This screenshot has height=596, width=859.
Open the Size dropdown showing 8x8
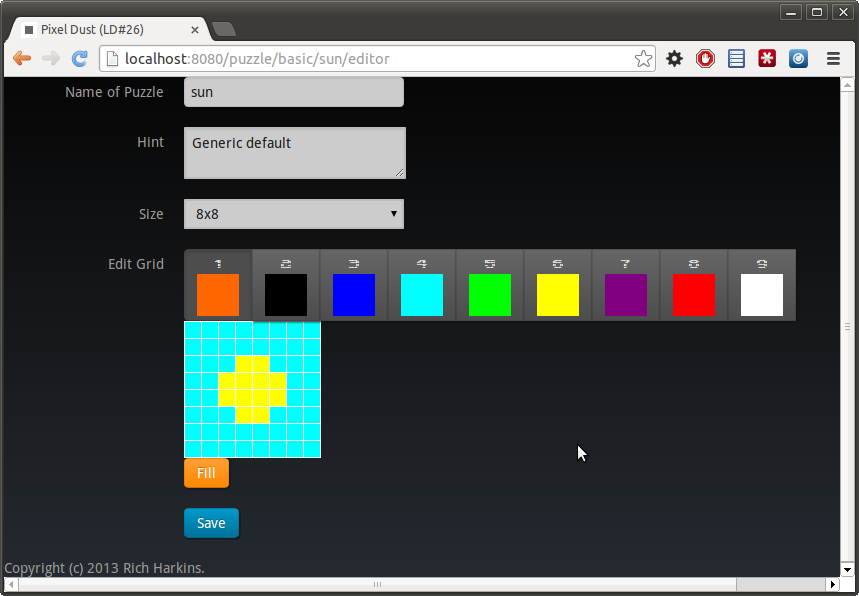coord(294,214)
